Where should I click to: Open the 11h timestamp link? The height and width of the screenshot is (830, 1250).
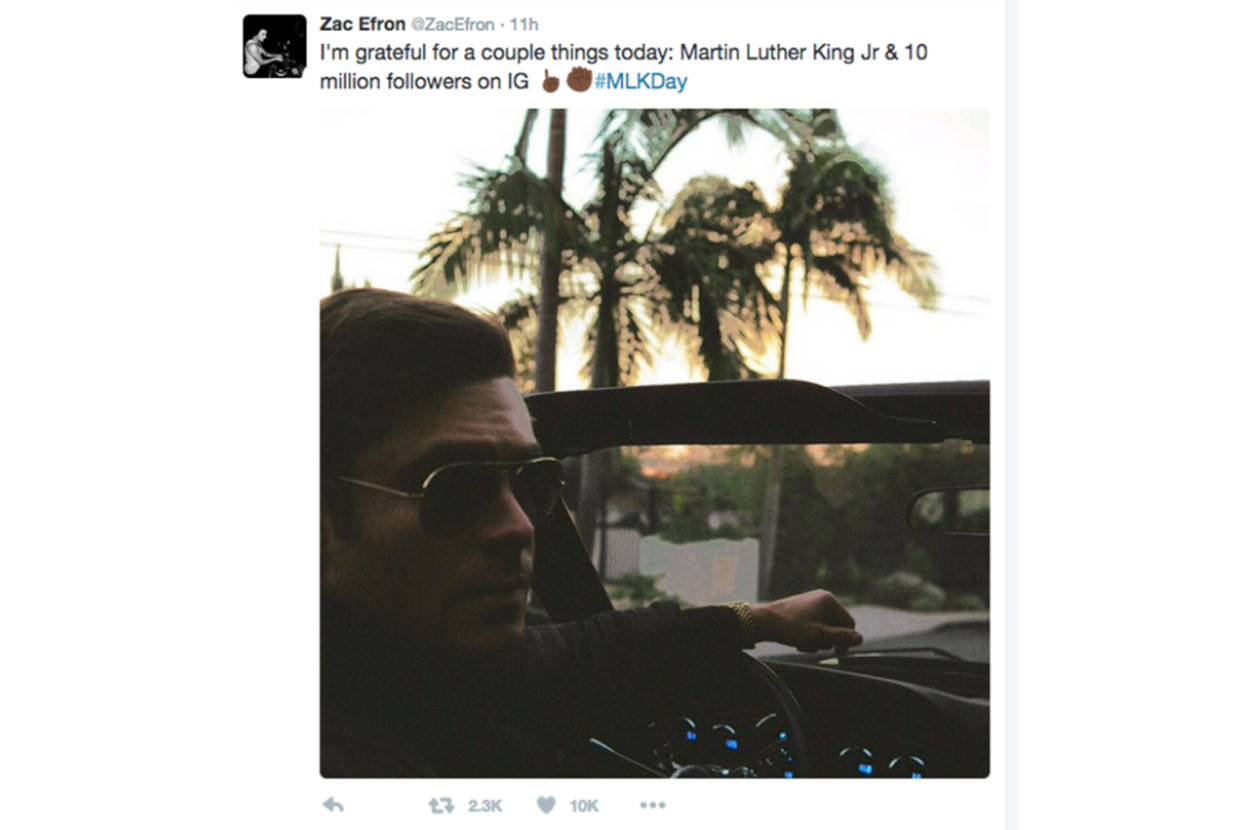click(x=523, y=24)
